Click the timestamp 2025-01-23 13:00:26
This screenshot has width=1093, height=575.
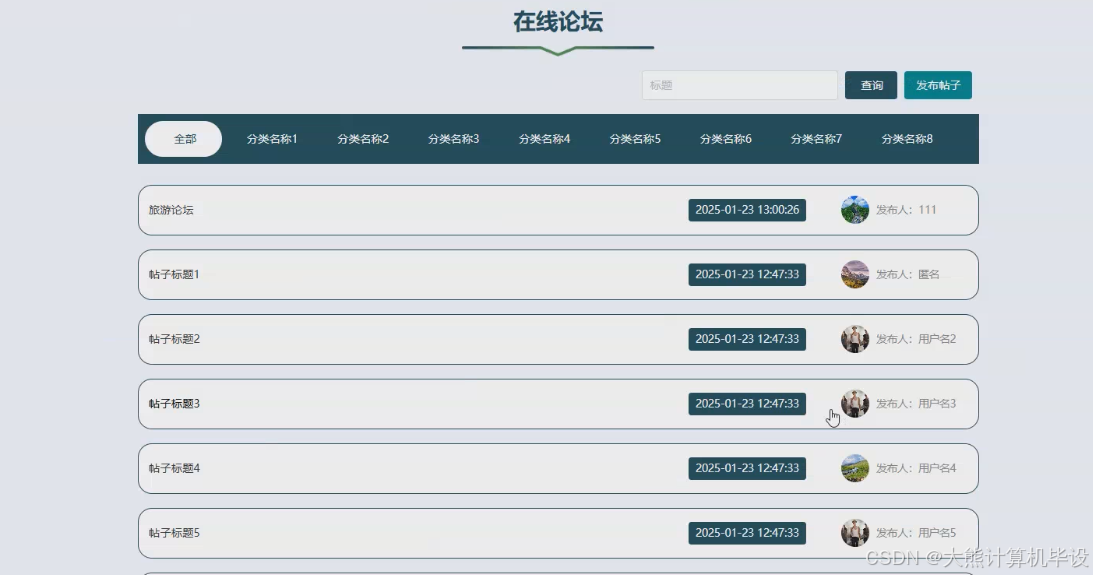pos(747,210)
